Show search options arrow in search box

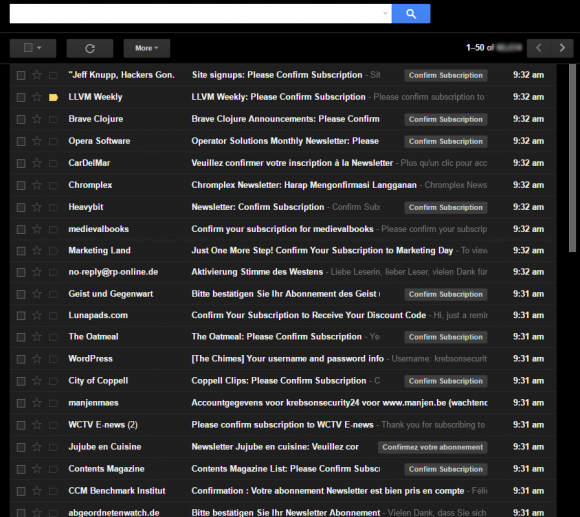pos(385,14)
